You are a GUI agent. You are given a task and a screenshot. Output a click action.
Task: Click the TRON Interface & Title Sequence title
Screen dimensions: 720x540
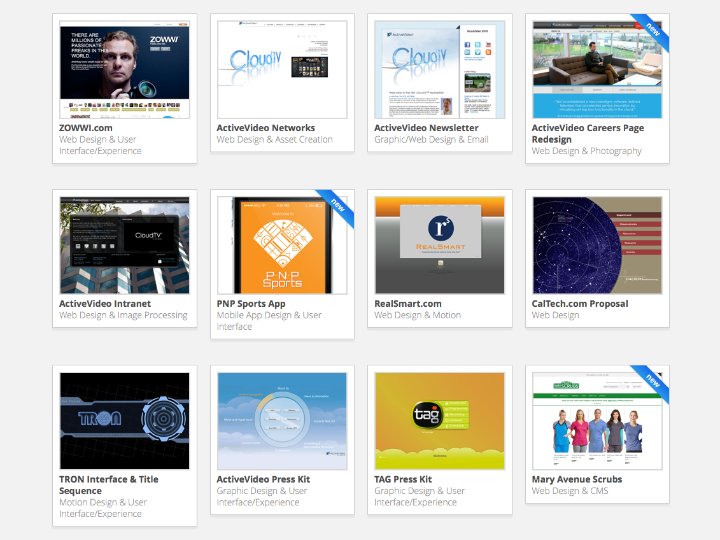pos(109,485)
